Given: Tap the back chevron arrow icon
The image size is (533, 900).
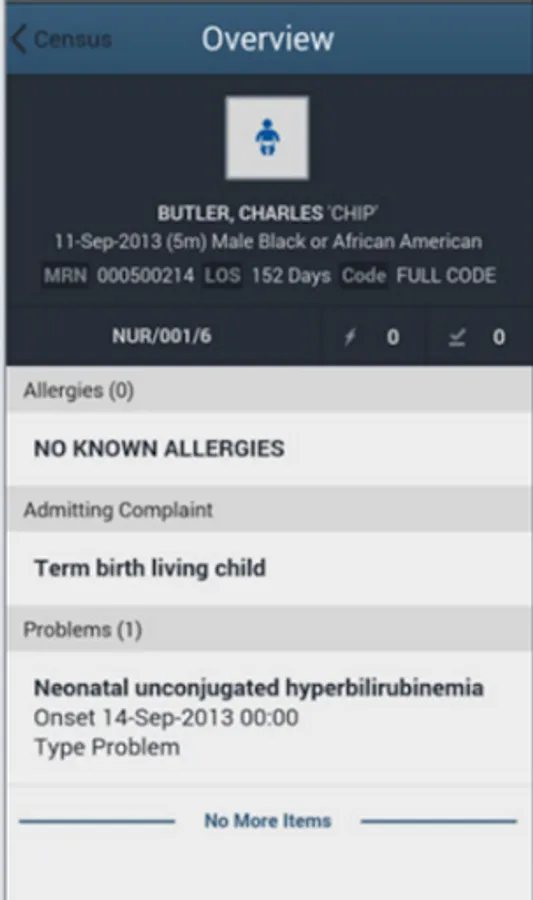Looking at the screenshot, I should pyautogui.click(x=19, y=39).
